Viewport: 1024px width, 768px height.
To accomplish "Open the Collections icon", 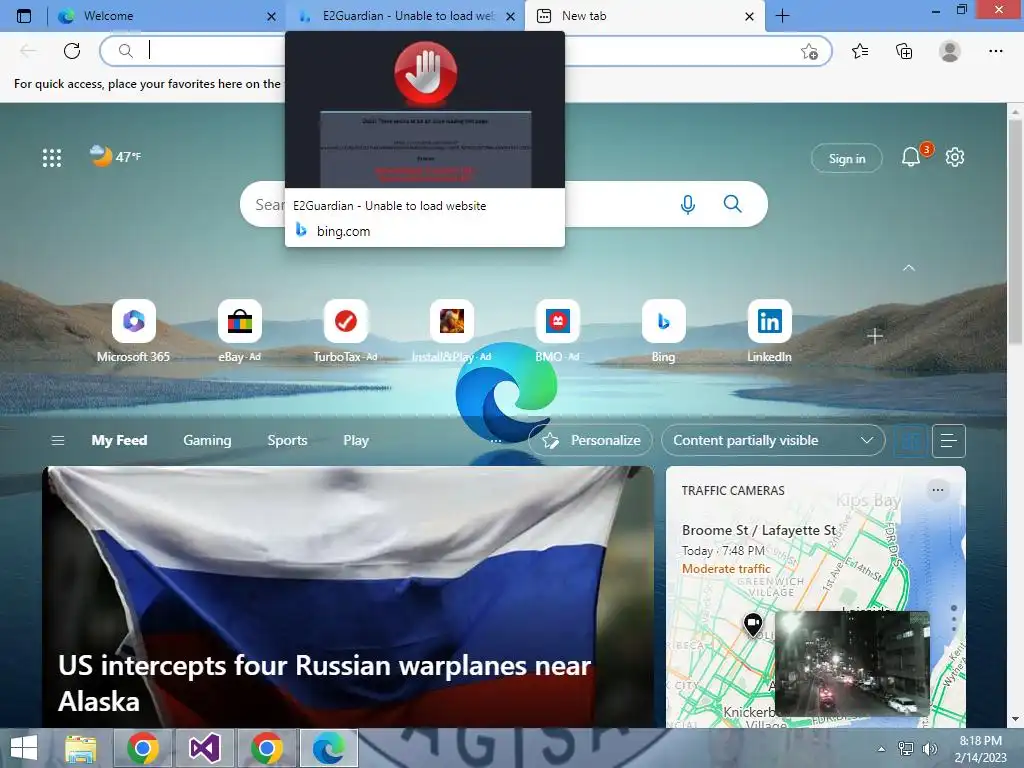I will [x=904, y=51].
